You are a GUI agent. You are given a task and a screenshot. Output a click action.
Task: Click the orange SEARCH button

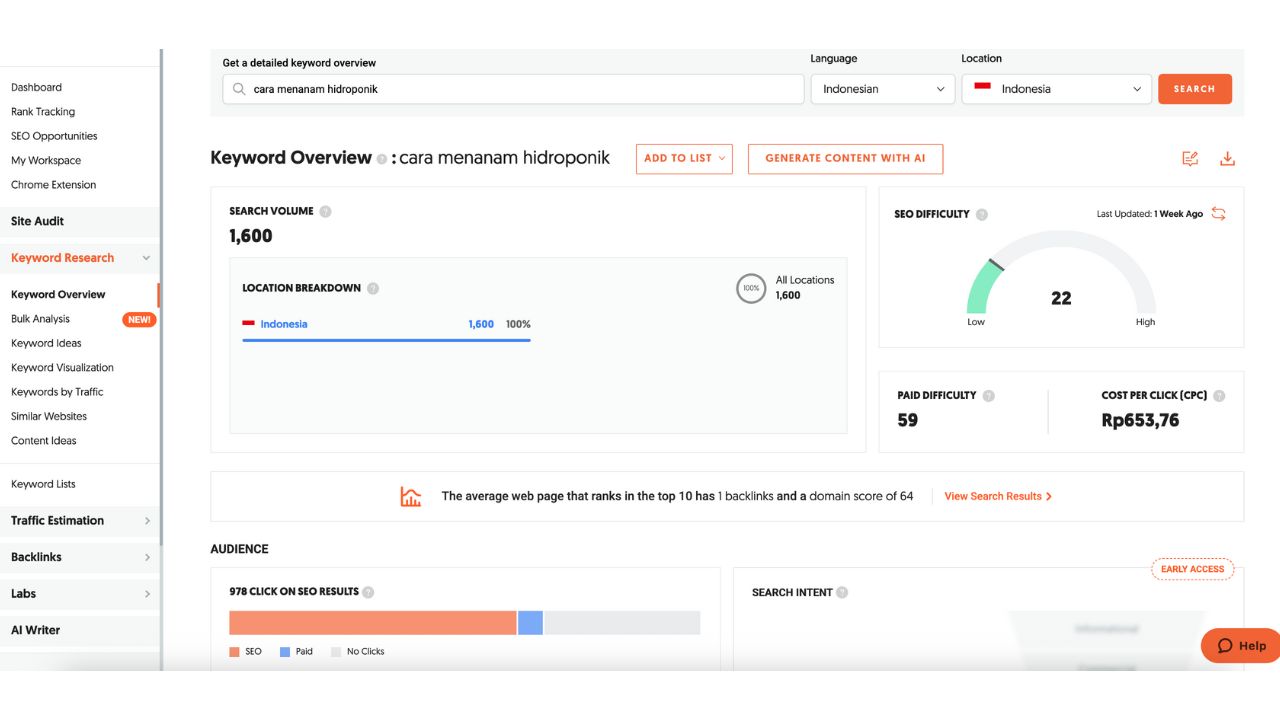[x=1195, y=89]
